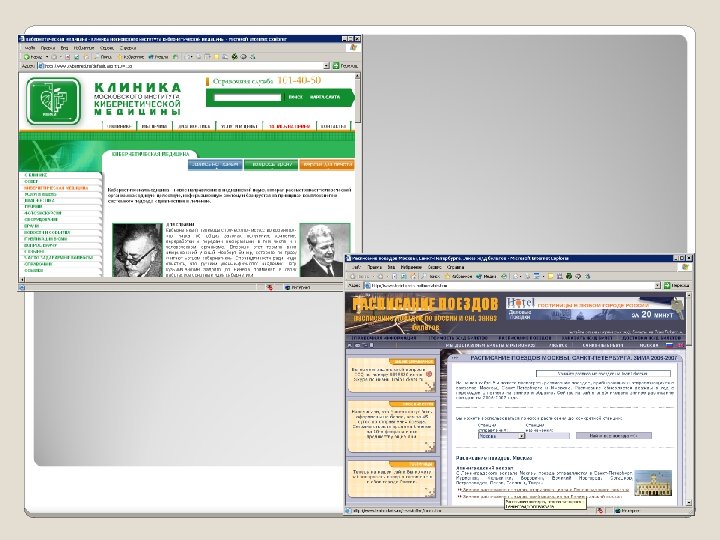This screenshot has width=720, height=540.
Task: Click vertical scrollbar of clinic browser
Action: [x=357, y=174]
